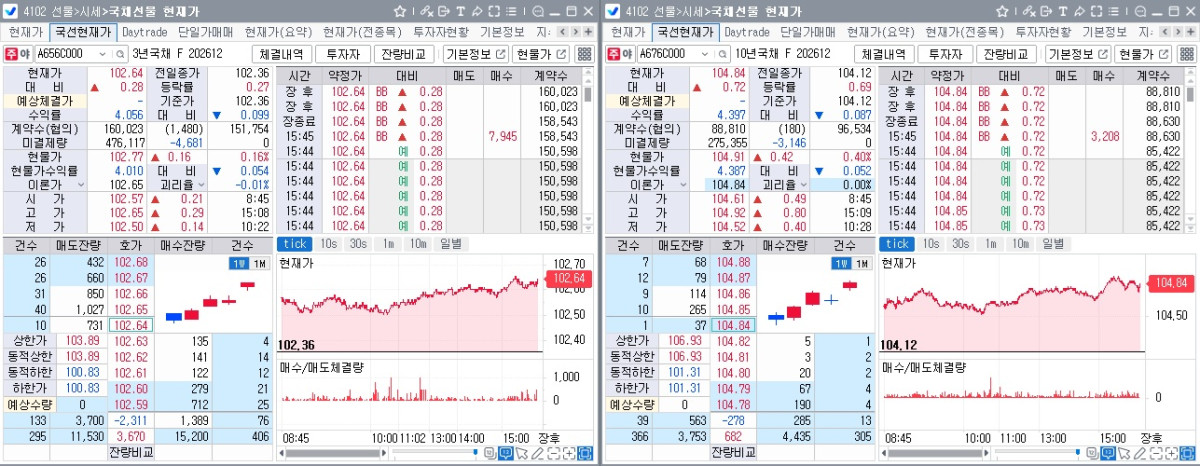Click the share arrow icon in left window

pyautogui.click(x=475, y=12)
